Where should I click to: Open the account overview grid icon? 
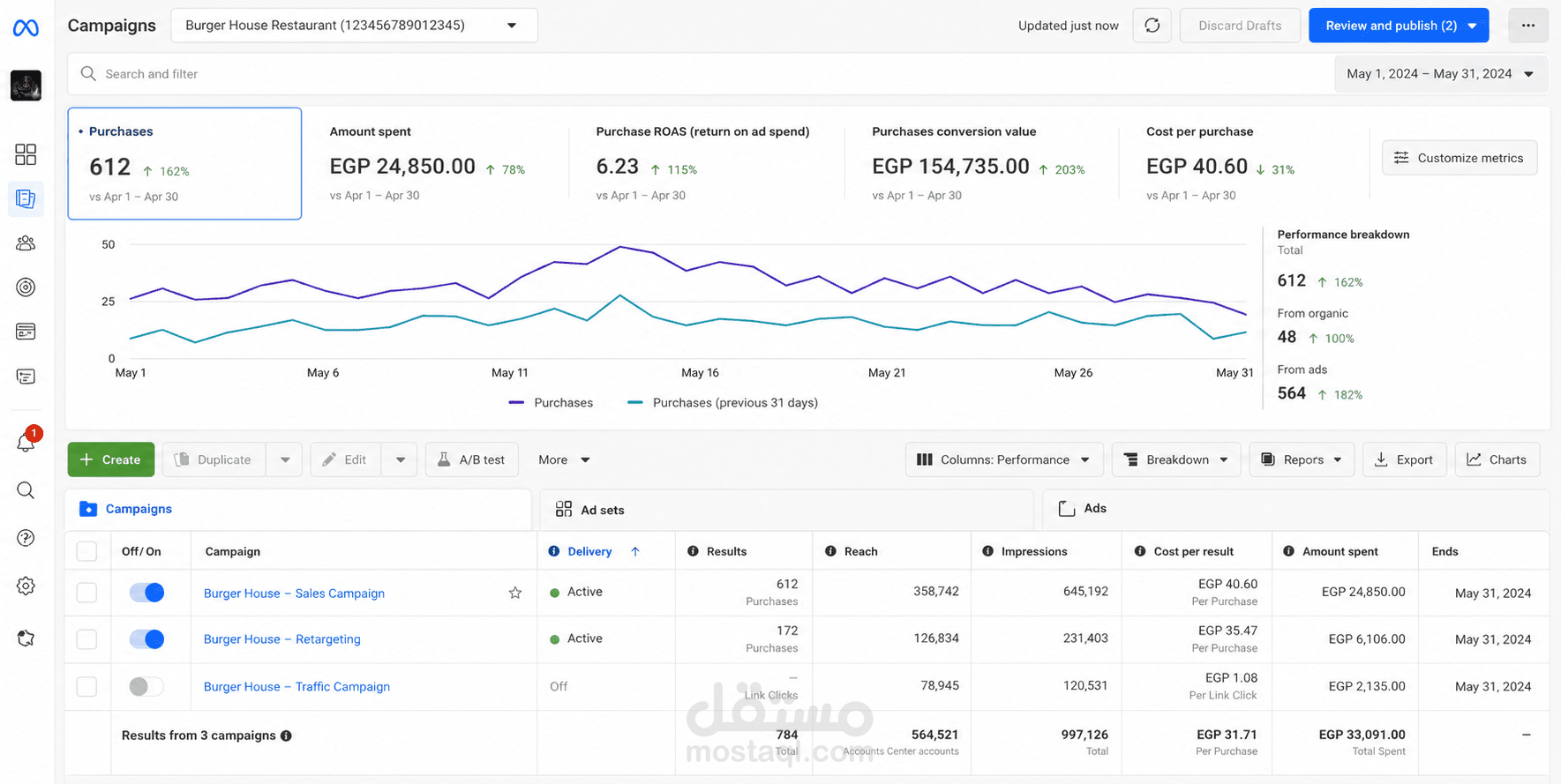point(26,154)
